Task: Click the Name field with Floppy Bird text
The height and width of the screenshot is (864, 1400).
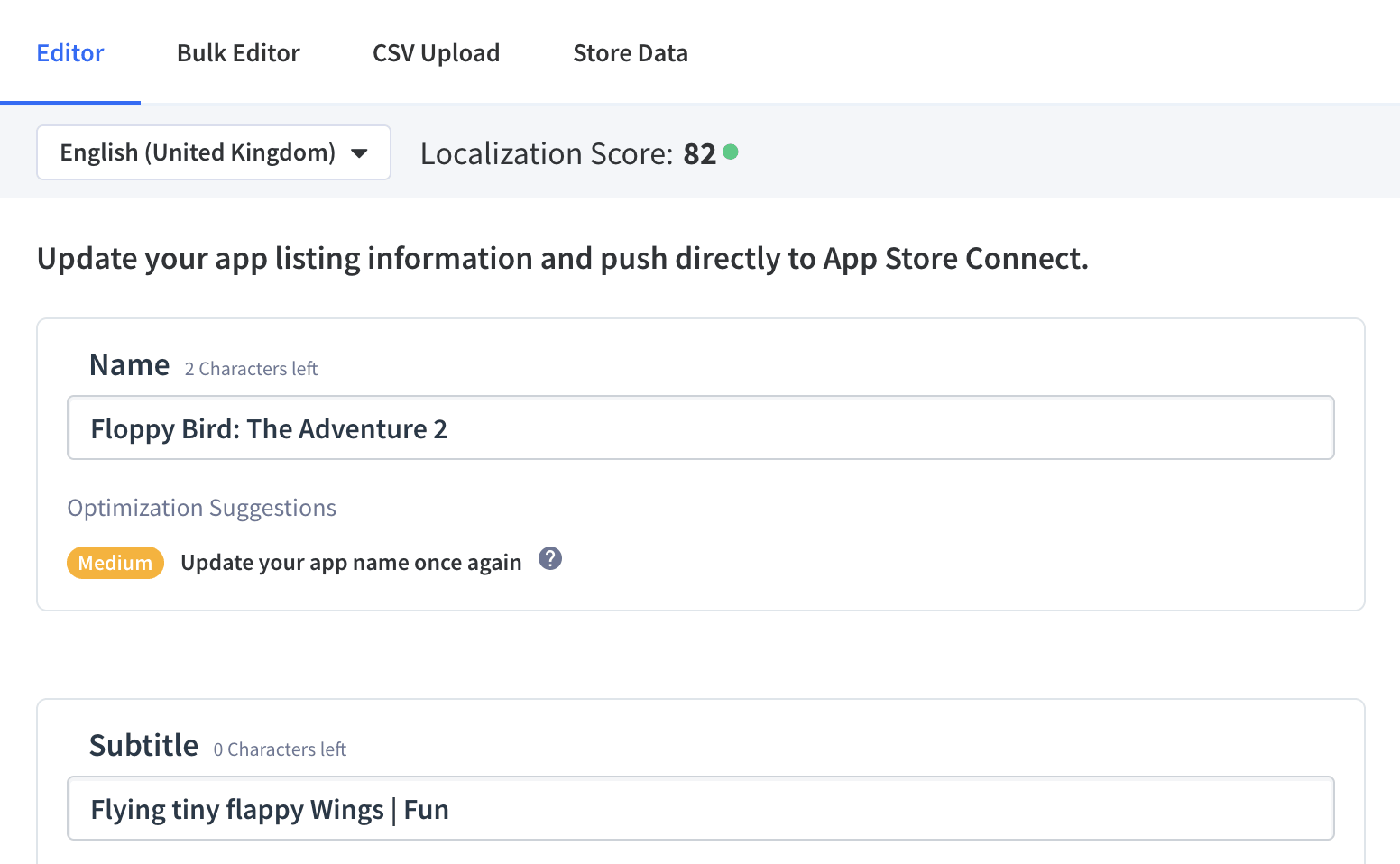Action: point(701,428)
